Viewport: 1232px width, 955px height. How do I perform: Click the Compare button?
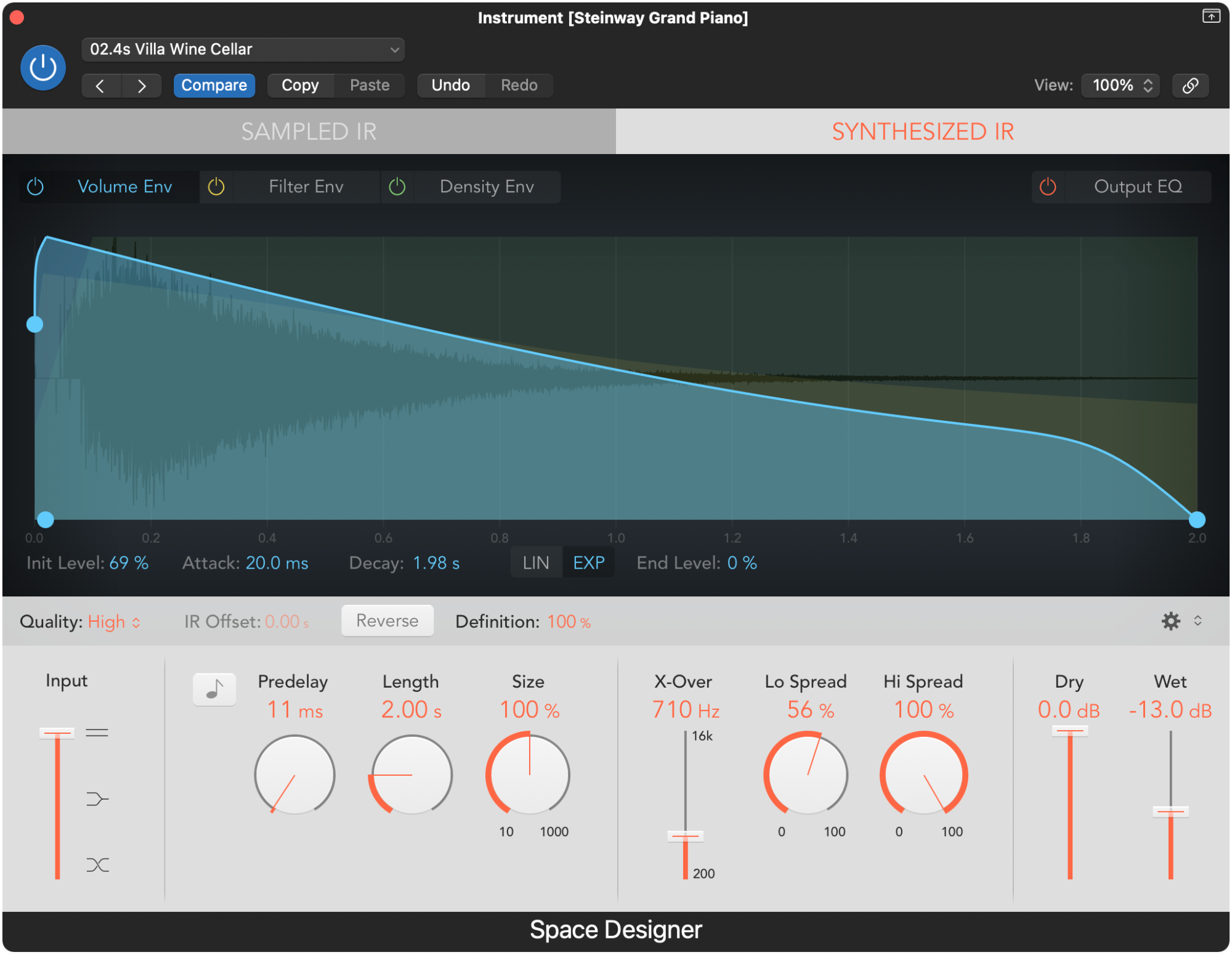pyautogui.click(x=214, y=85)
